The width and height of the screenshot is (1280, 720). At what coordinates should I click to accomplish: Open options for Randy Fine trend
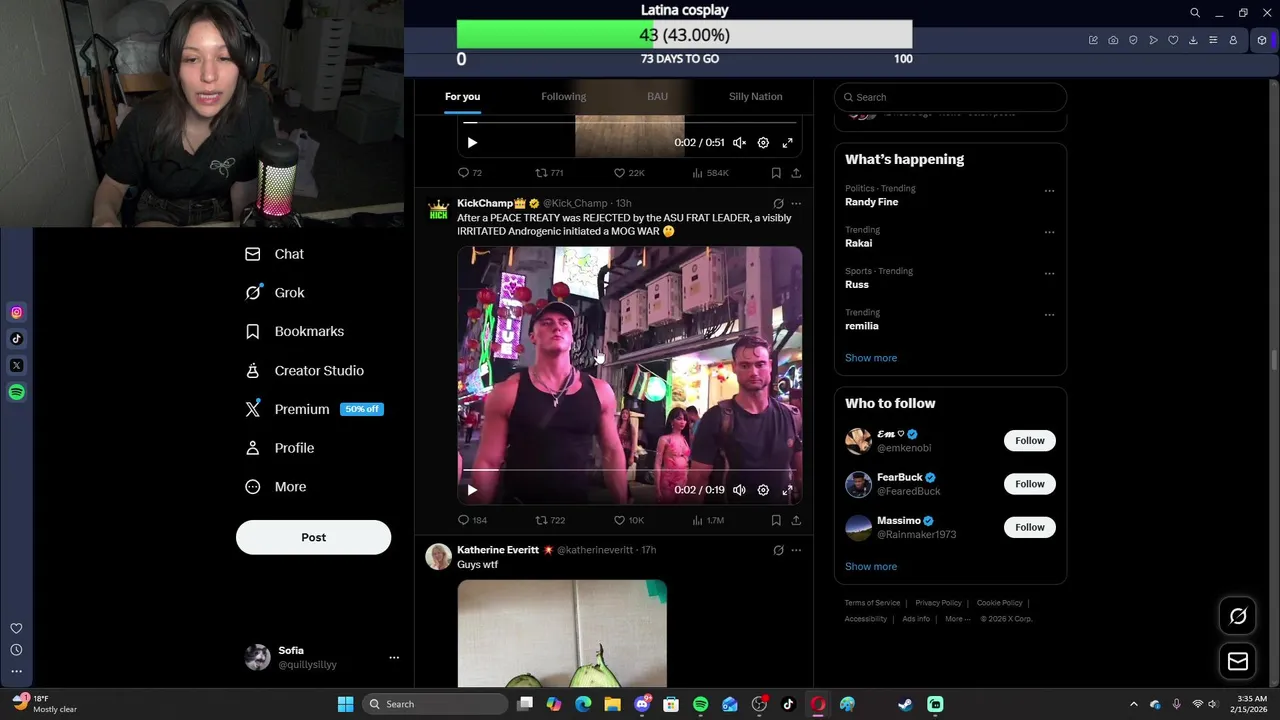click(x=1049, y=190)
